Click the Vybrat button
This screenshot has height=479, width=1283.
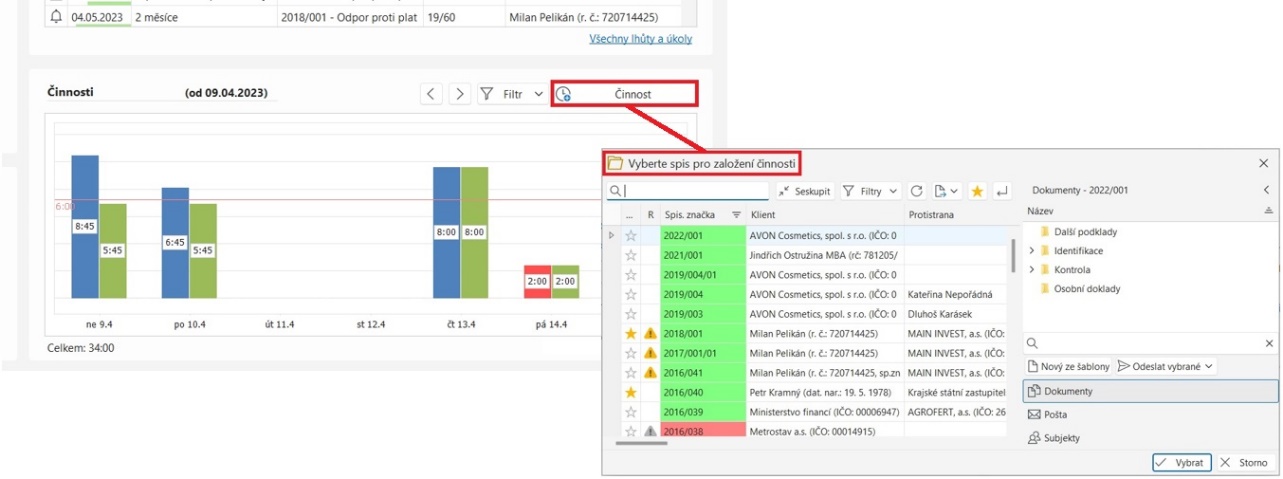(1181, 463)
